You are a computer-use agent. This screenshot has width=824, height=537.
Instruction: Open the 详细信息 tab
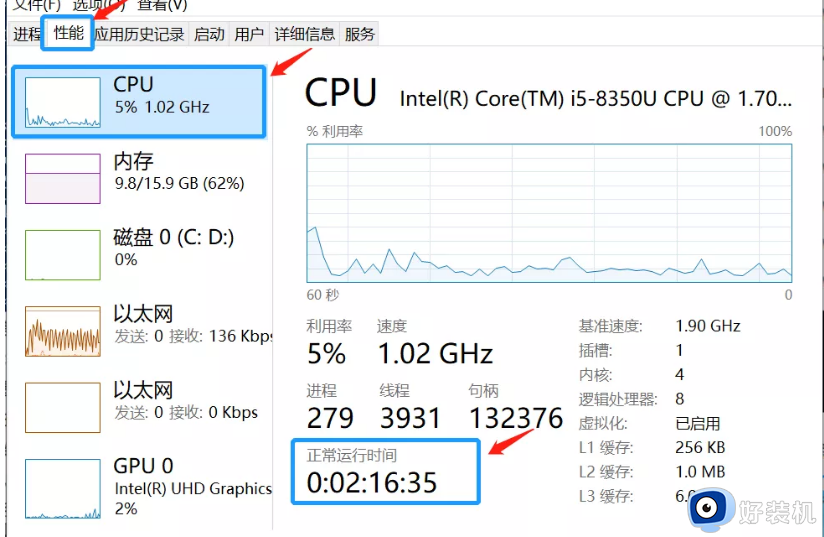[x=305, y=34]
